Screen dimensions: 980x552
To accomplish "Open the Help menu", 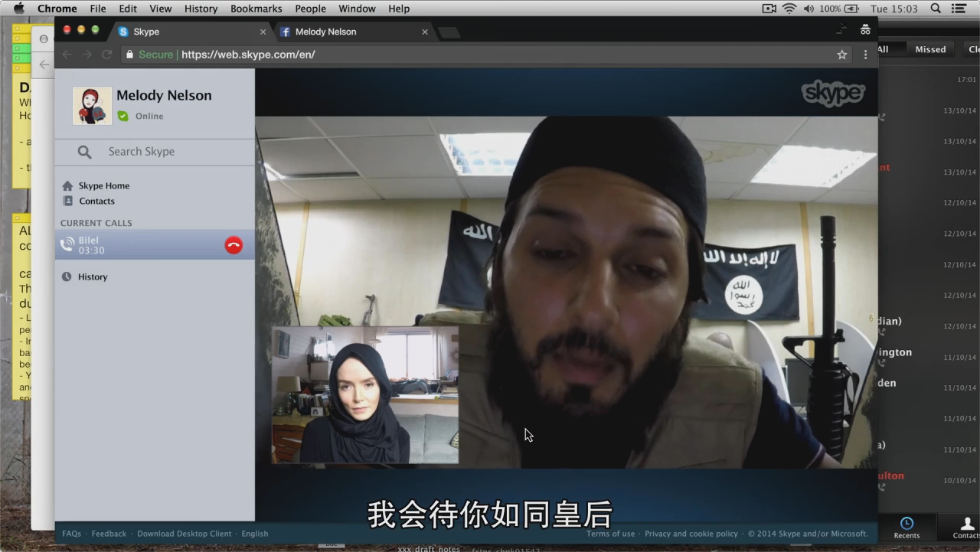I will tap(399, 9).
